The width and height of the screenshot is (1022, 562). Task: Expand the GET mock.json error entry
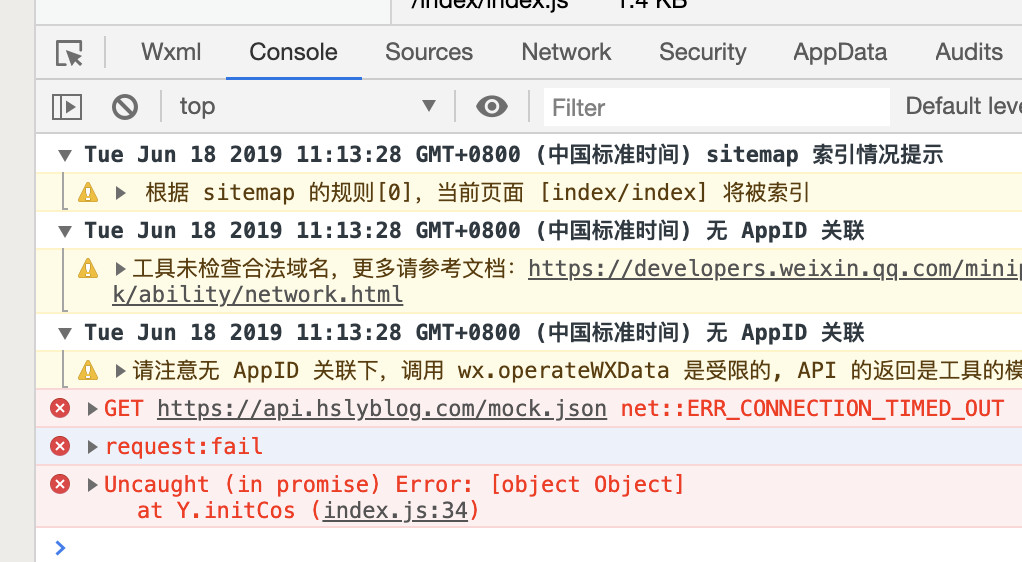click(x=93, y=409)
